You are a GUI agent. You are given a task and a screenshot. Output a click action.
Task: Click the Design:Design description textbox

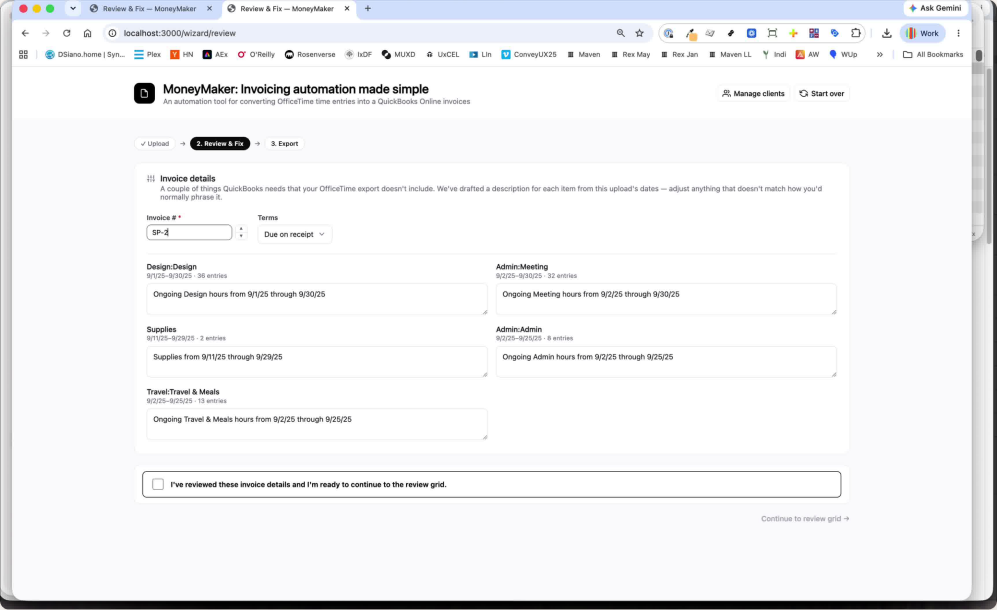(317, 299)
